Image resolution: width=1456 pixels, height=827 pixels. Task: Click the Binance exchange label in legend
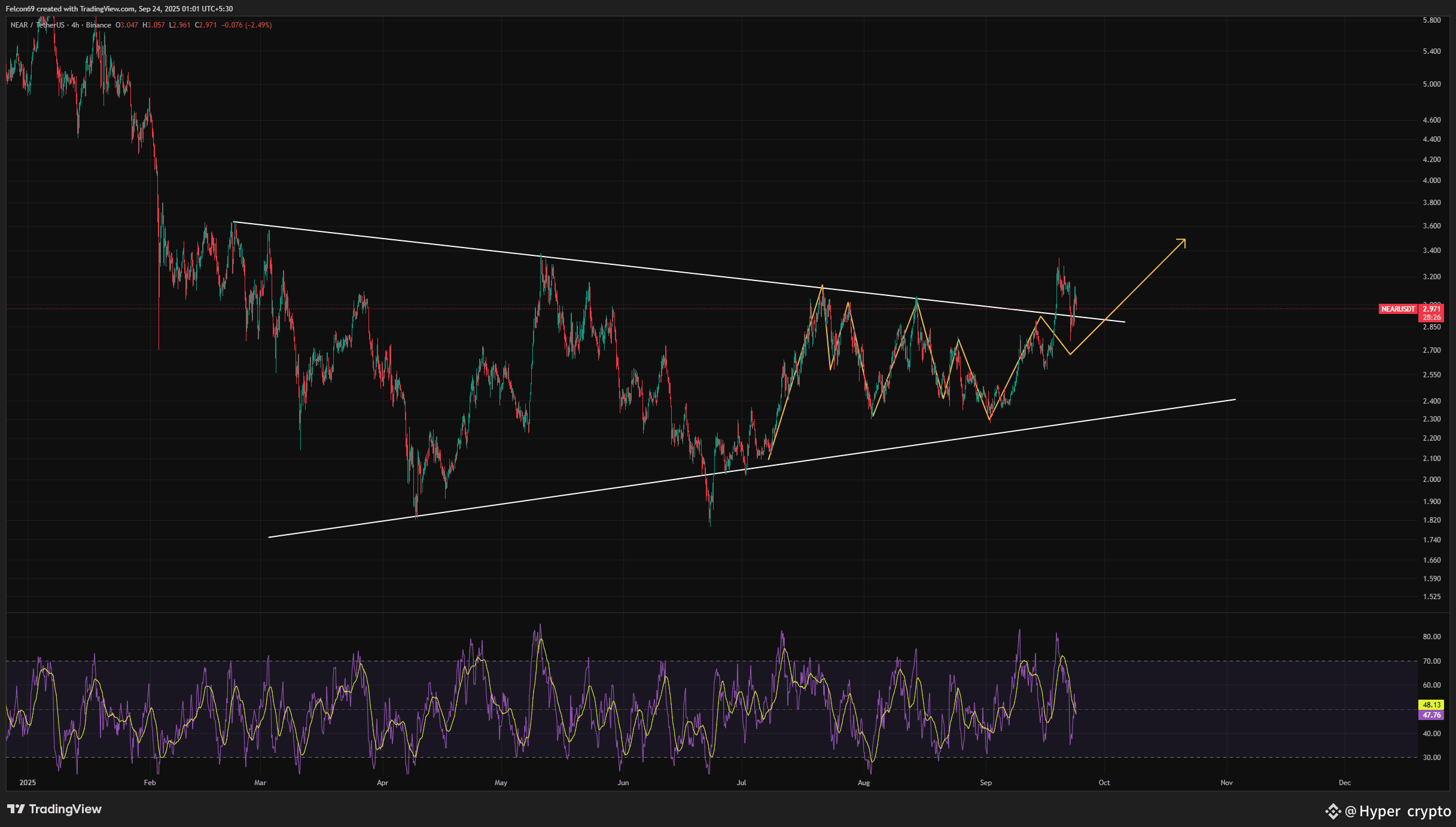point(98,25)
